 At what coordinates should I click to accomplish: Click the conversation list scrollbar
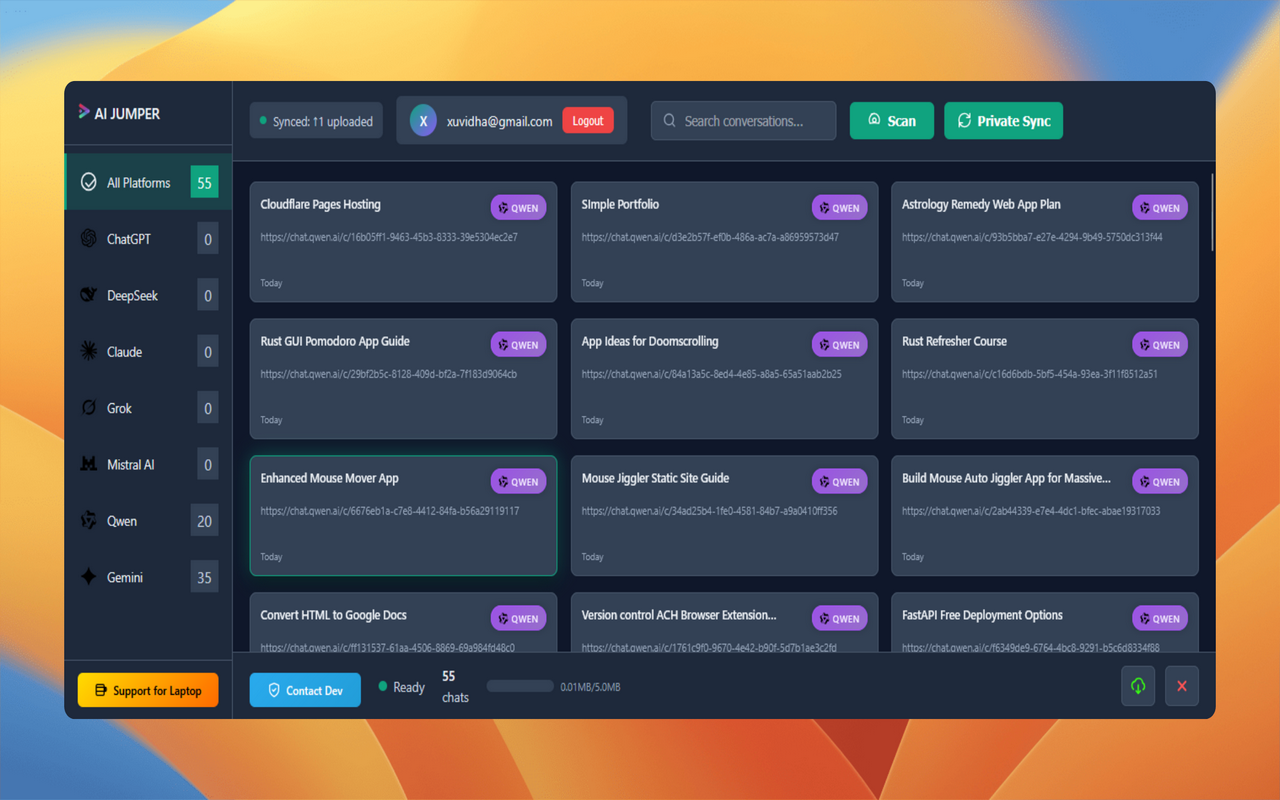pos(1213,212)
